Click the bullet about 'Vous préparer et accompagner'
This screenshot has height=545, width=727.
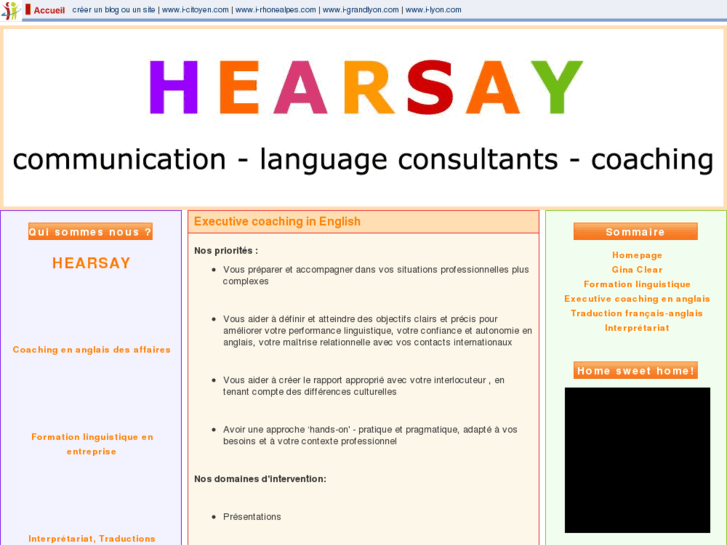376,276
